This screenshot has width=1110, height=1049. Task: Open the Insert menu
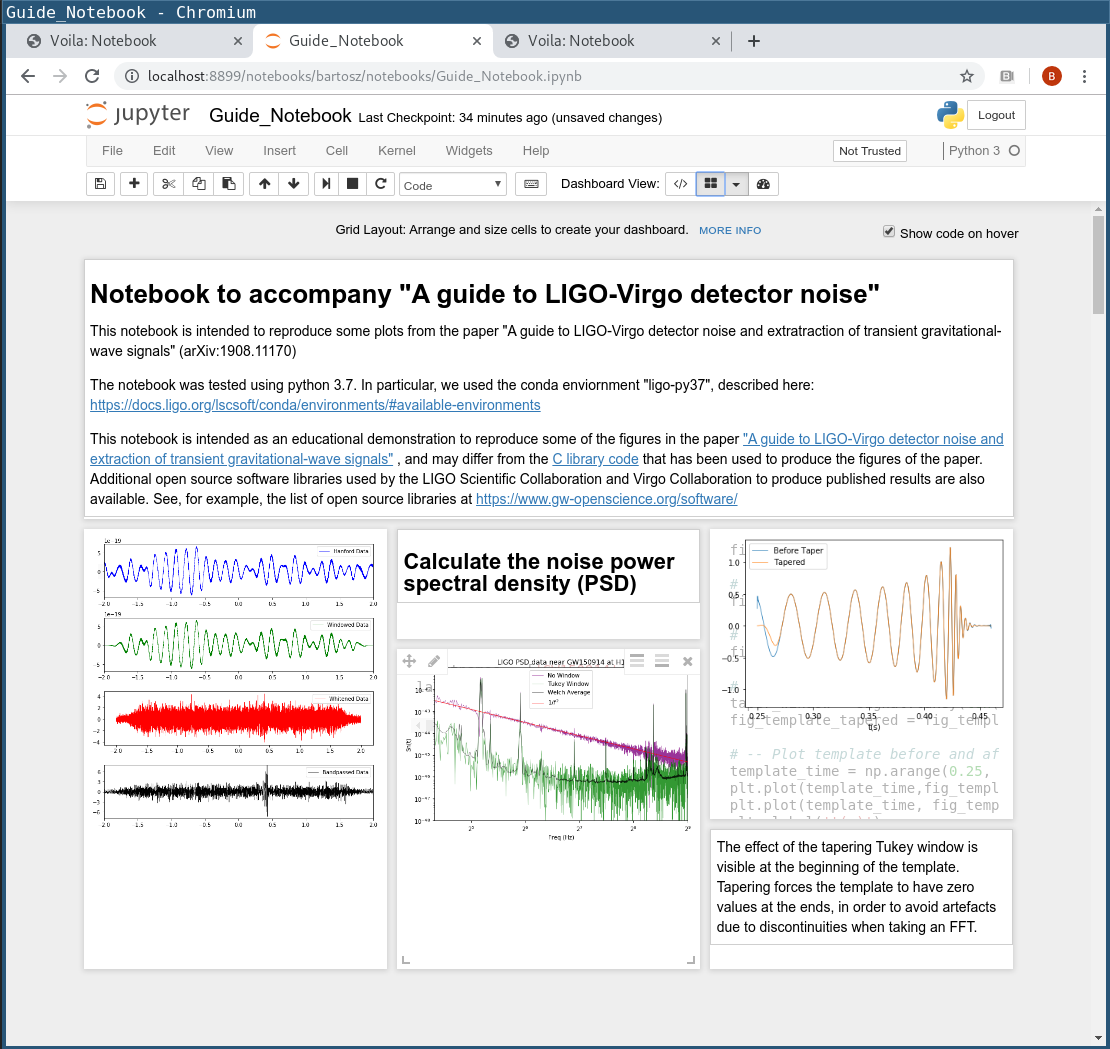pos(280,151)
